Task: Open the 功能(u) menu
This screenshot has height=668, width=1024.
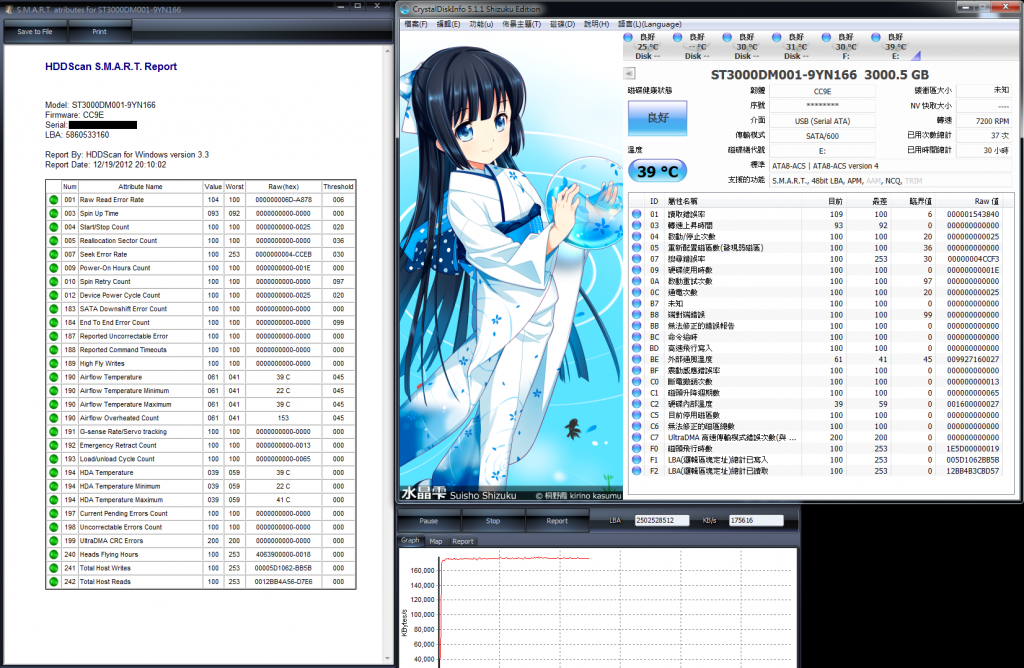Action: pos(481,24)
